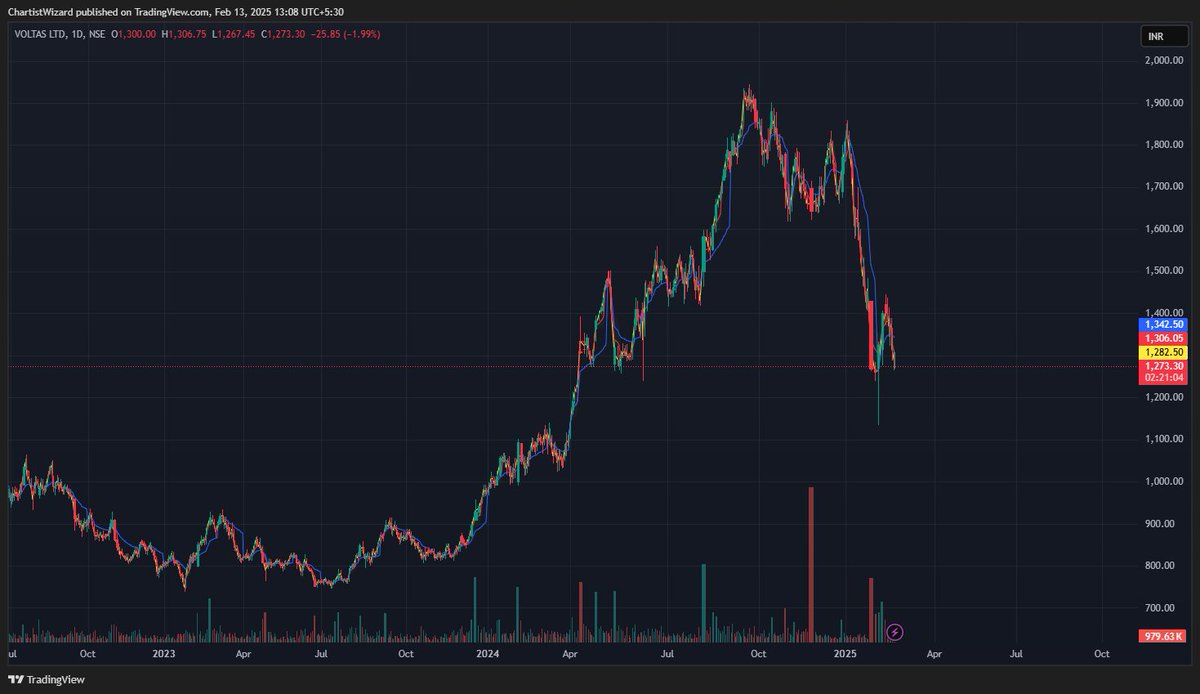The width and height of the screenshot is (1200, 694).
Task: Click the 1,200.00 price axis label
Action: pos(1164,398)
